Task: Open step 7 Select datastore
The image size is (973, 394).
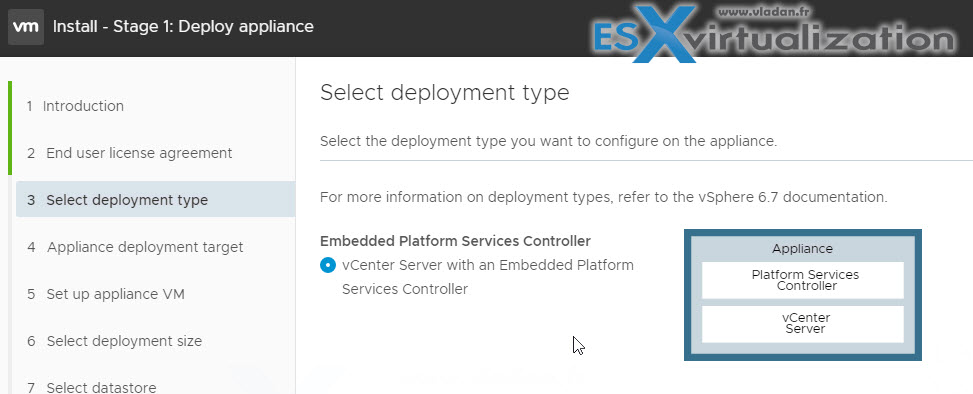Action: (91, 387)
